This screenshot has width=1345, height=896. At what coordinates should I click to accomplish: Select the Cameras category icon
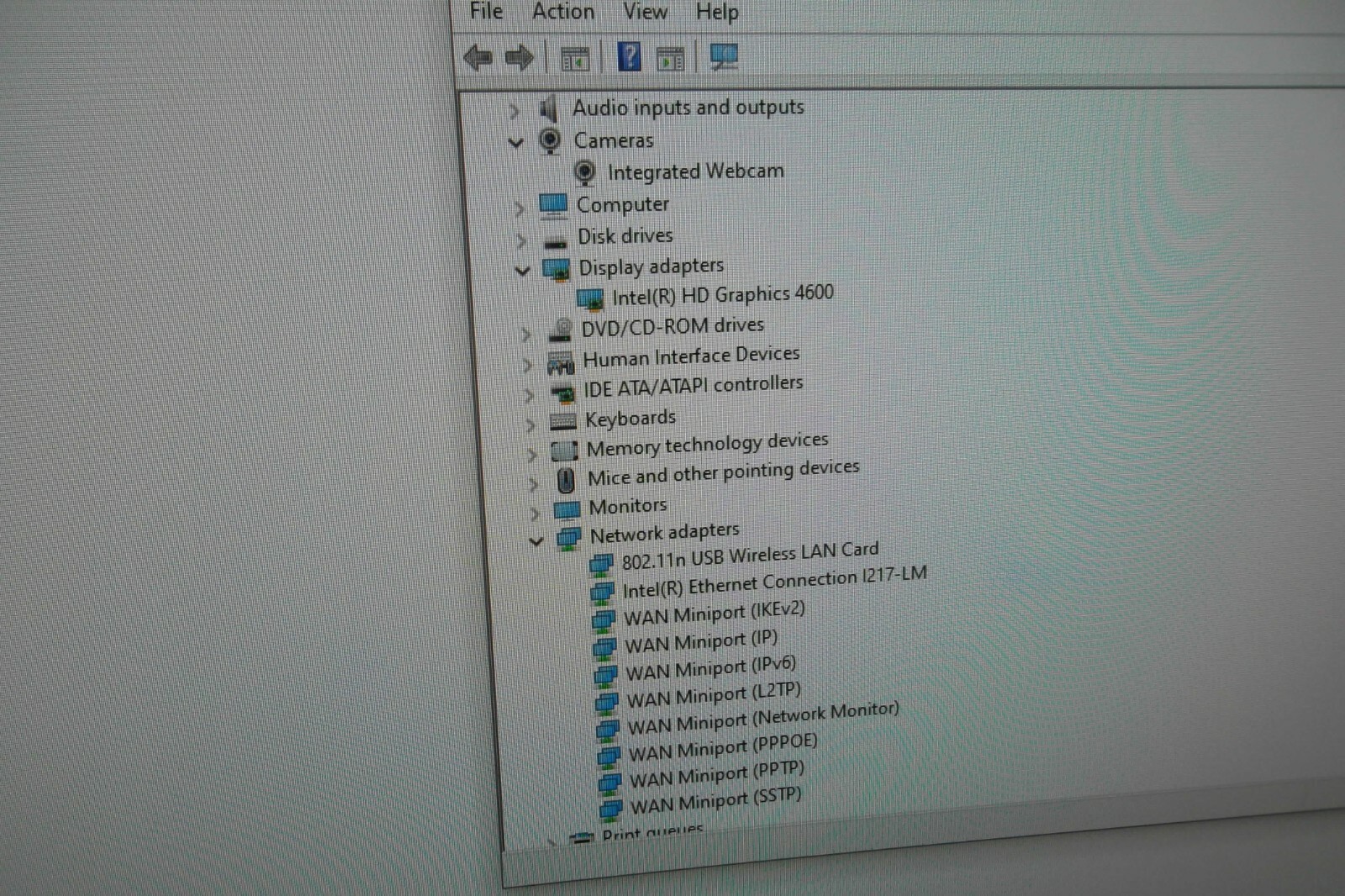click(550, 141)
